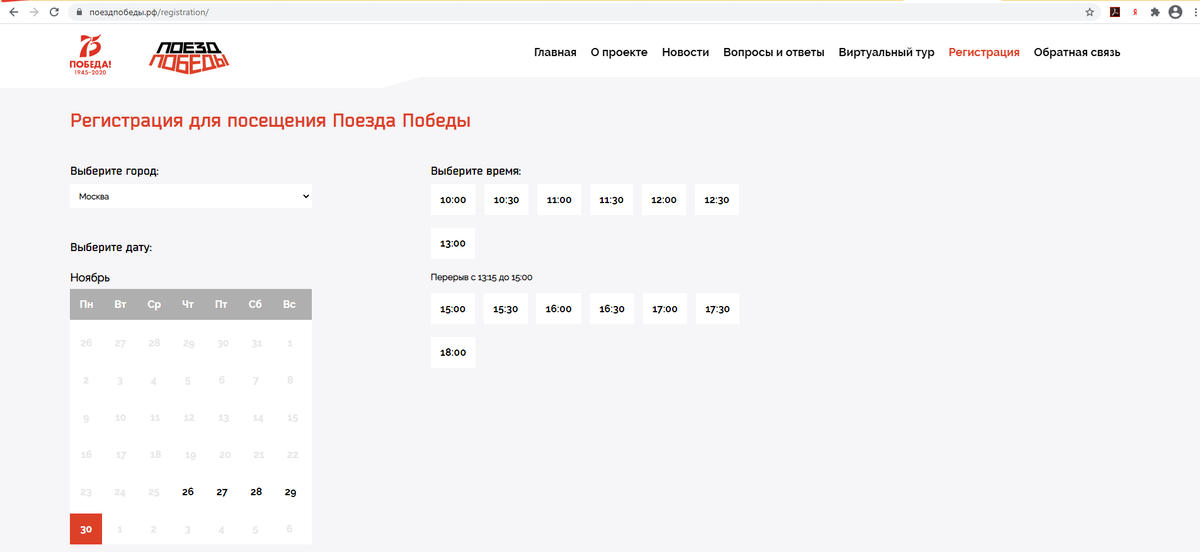Pick the 15:30 time slot
The width and height of the screenshot is (1200, 552).
(x=506, y=309)
